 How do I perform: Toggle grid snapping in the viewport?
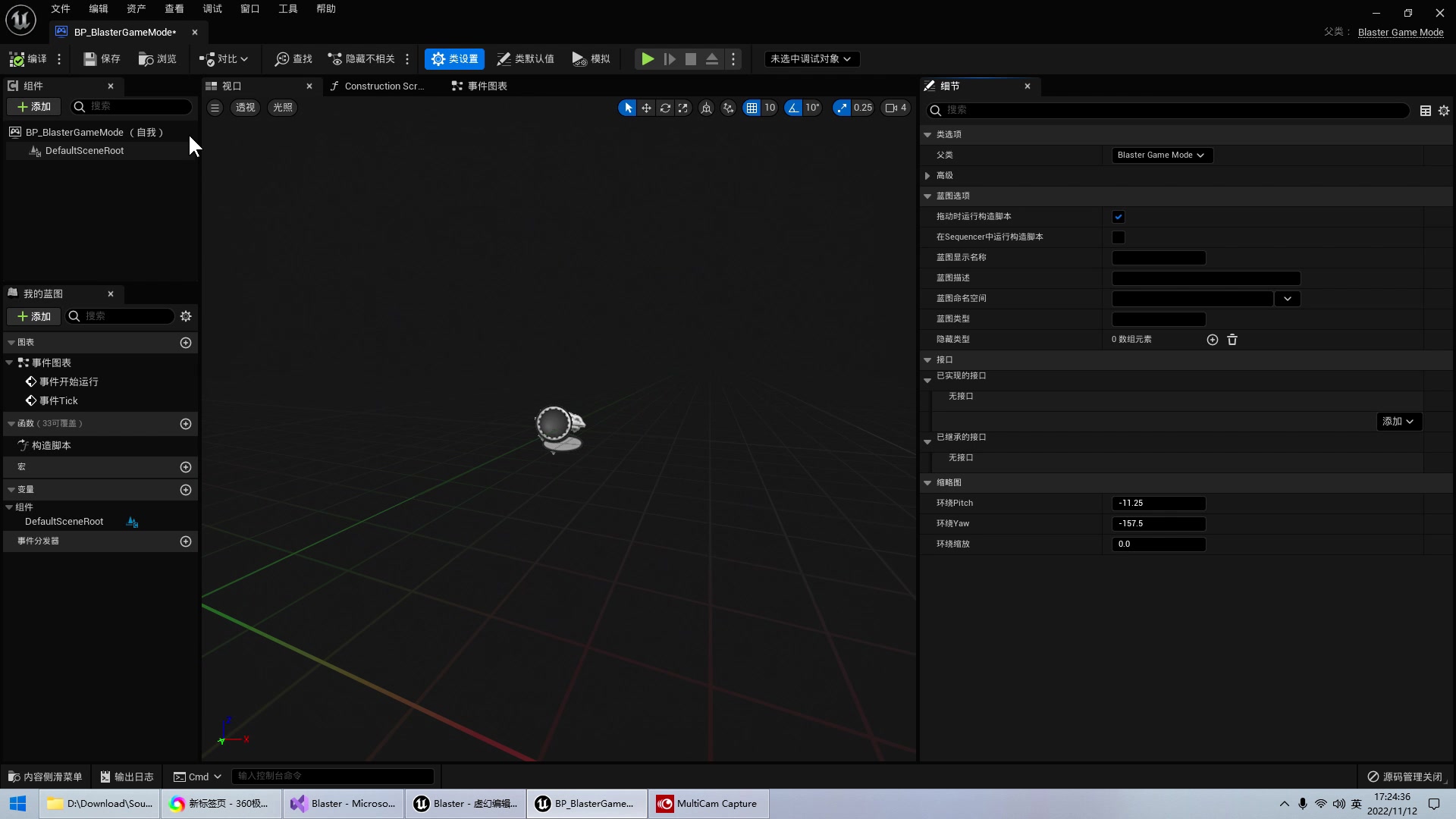pyautogui.click(x=752, y=108)
